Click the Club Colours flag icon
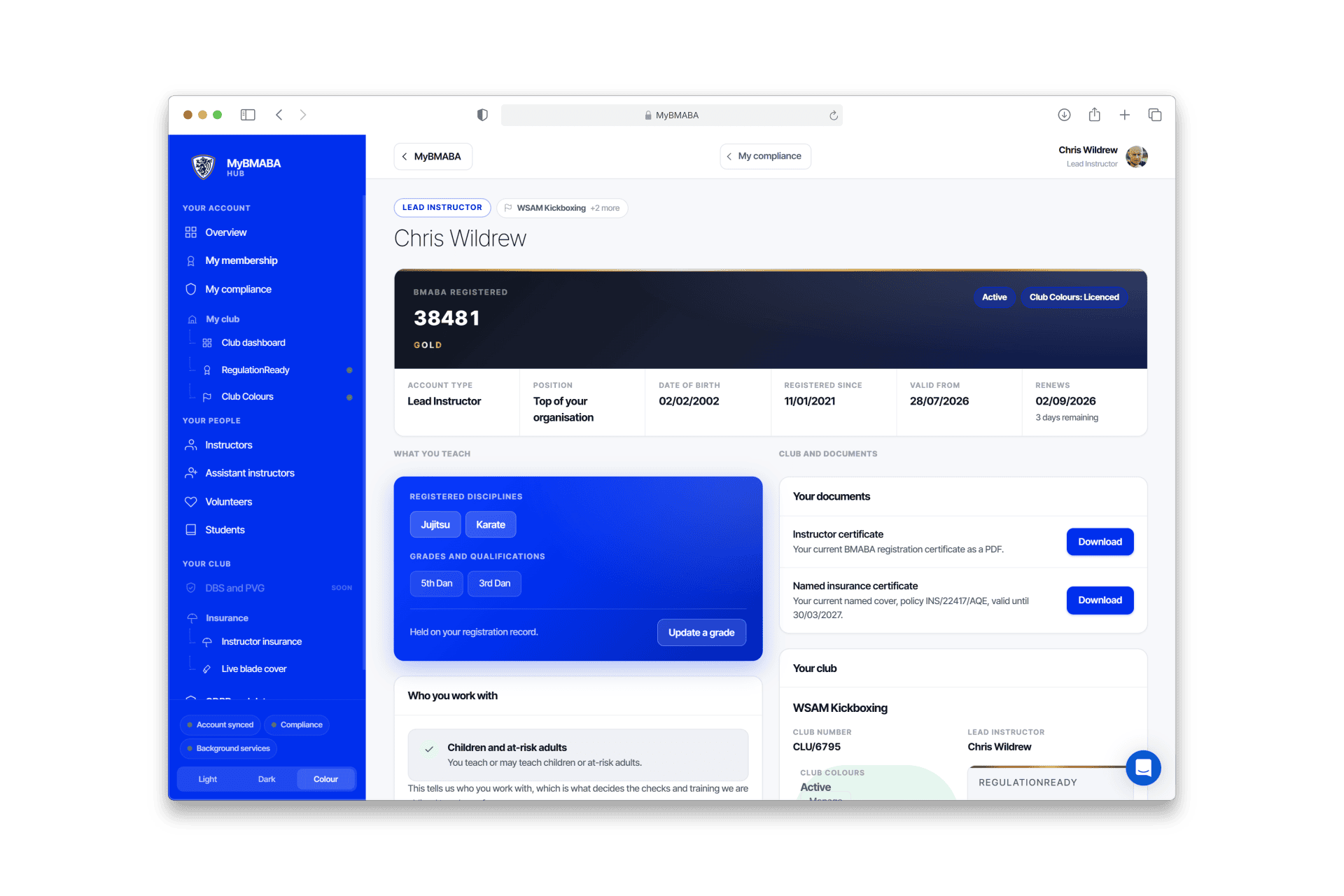The height and width of the screenshot is (896, 1344). click(207, 397)
